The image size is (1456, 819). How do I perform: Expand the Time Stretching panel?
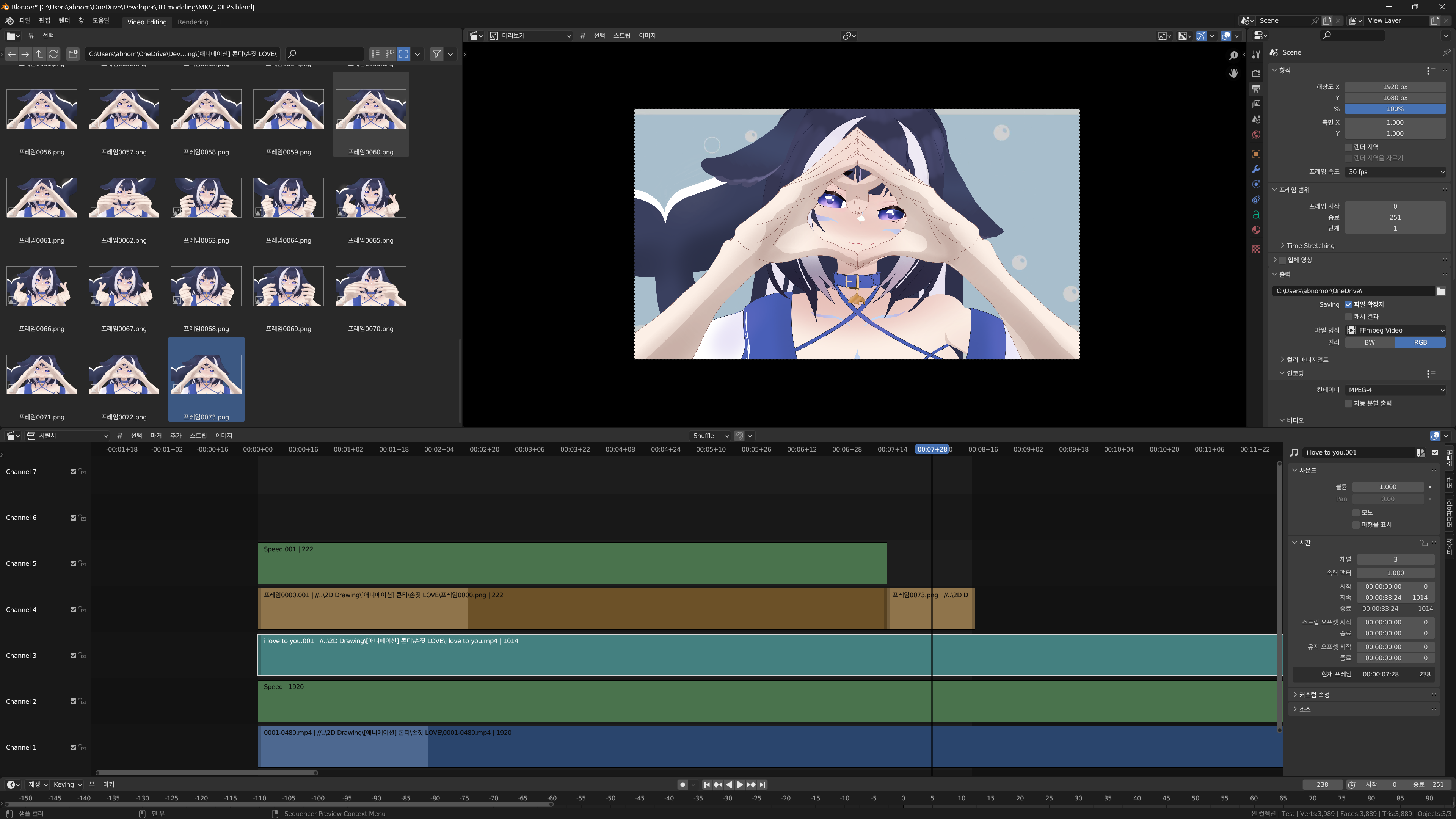pos(1310,245)
